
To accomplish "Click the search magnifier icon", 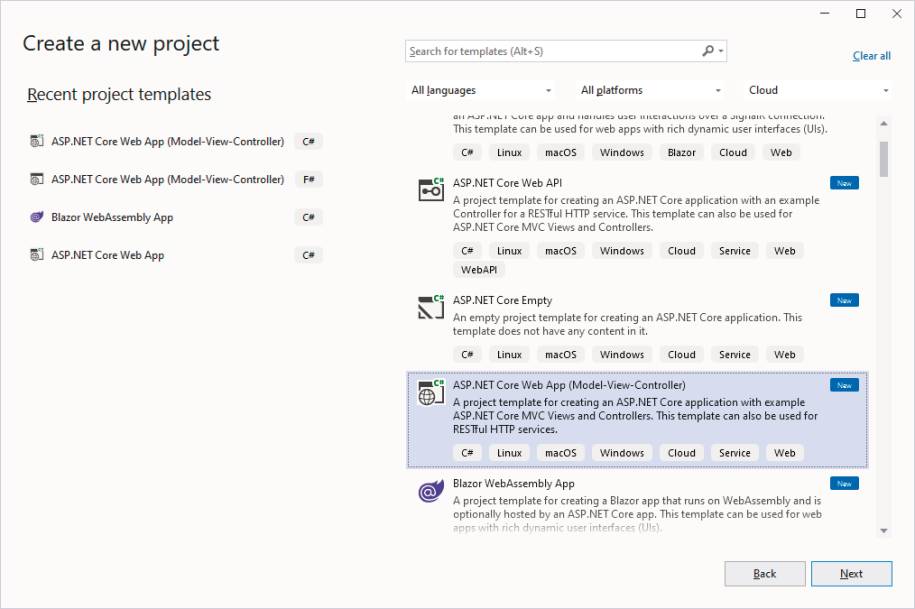I will point(708,51).
